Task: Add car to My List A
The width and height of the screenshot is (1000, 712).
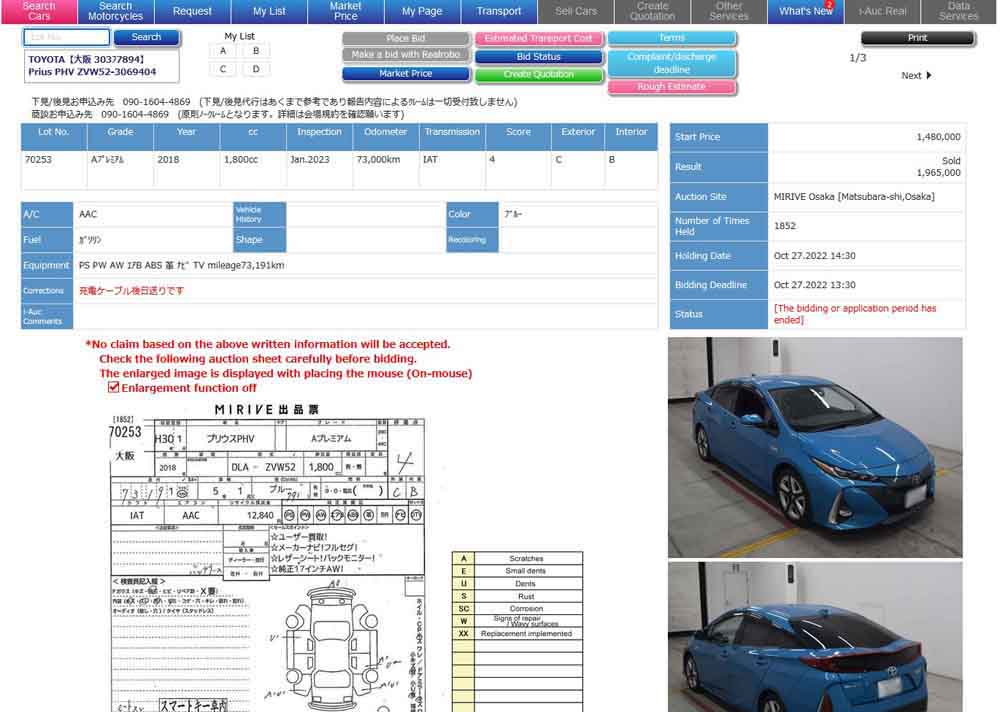Action: pyautogui.click(x=223, y=51)
